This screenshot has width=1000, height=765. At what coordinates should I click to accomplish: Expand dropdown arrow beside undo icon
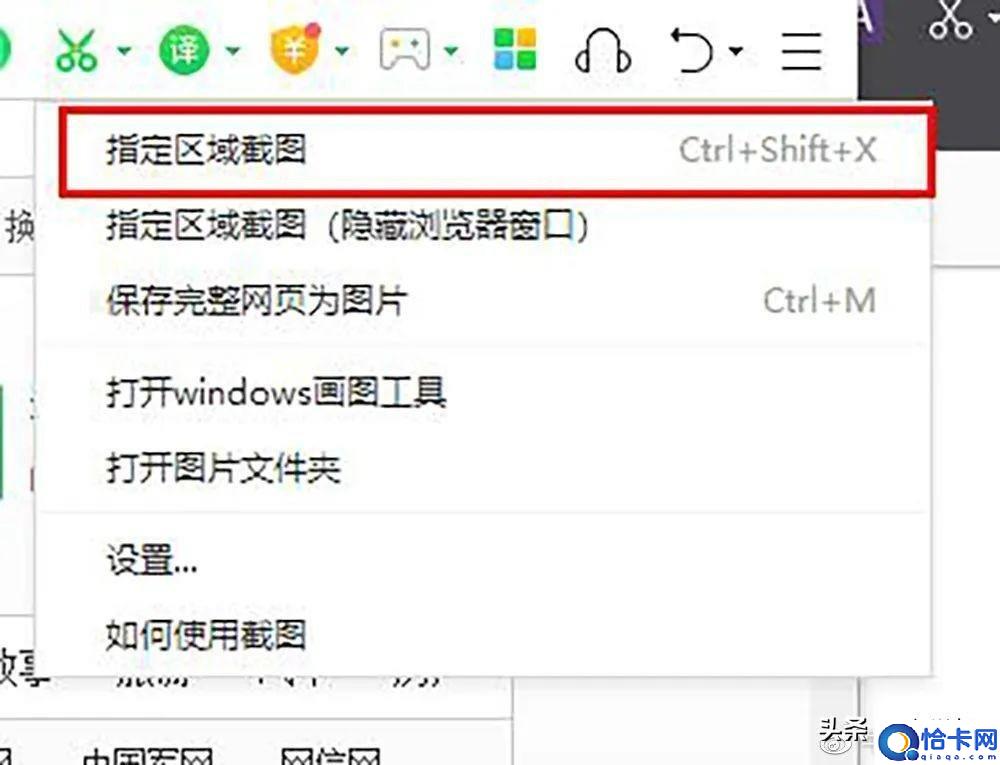(x=736, y=50)
